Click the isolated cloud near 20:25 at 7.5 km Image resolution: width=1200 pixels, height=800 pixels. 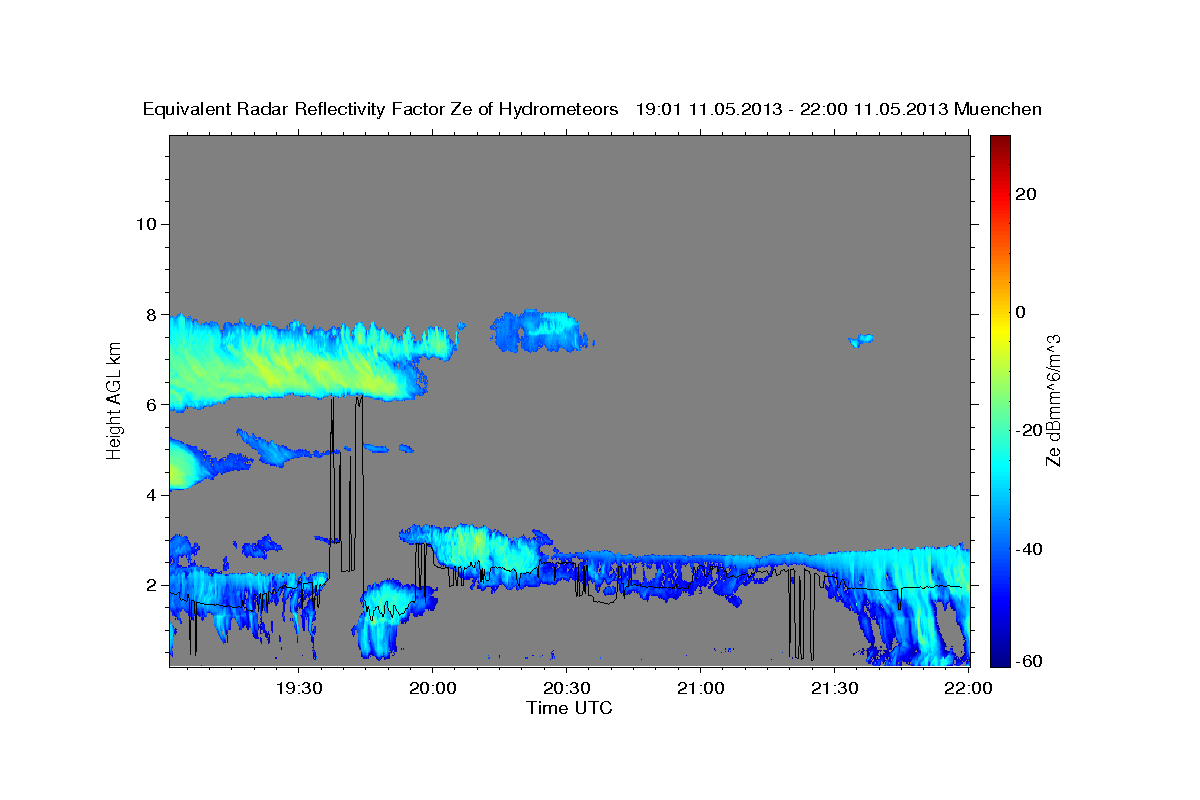coord(541,331)
